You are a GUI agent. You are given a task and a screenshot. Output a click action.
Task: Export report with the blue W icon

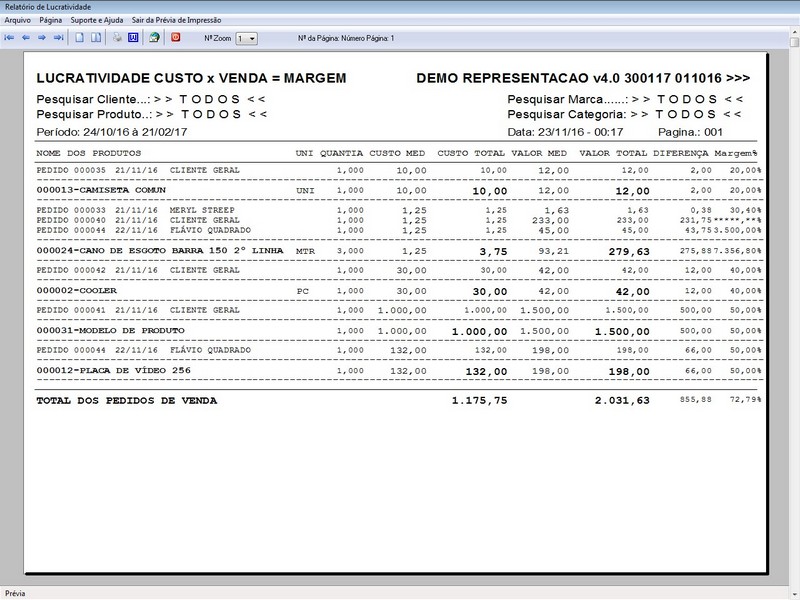click(x=133, y=38)
